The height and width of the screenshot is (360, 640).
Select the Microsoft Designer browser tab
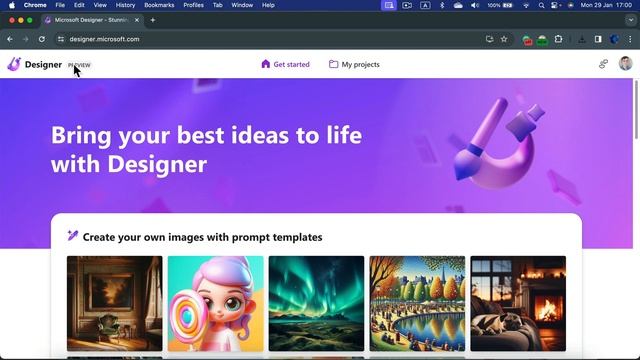click(x=92, y=20)
